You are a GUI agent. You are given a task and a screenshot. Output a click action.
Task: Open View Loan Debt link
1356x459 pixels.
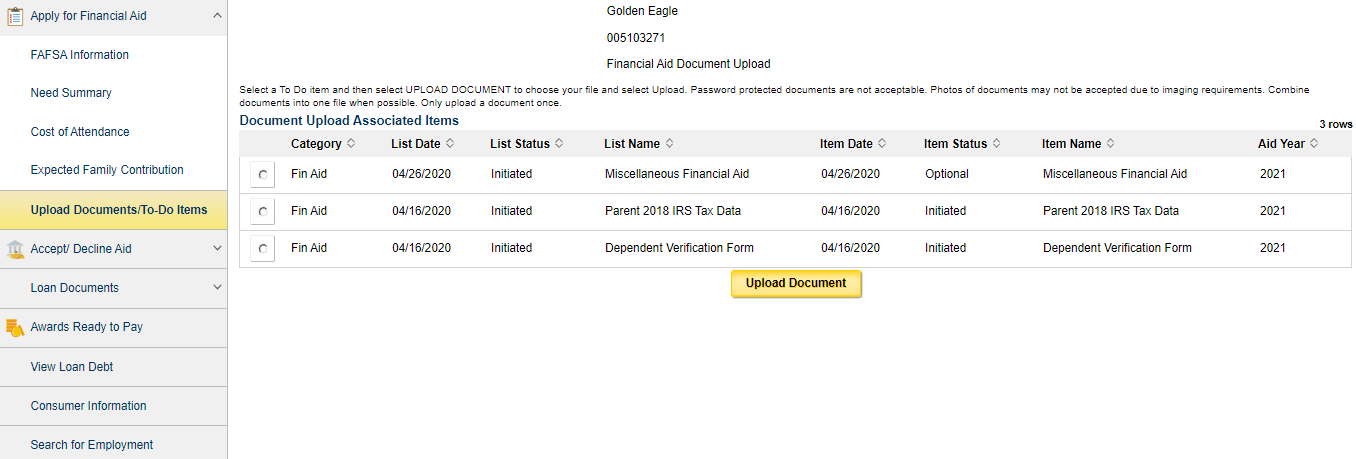coord(72,367)
